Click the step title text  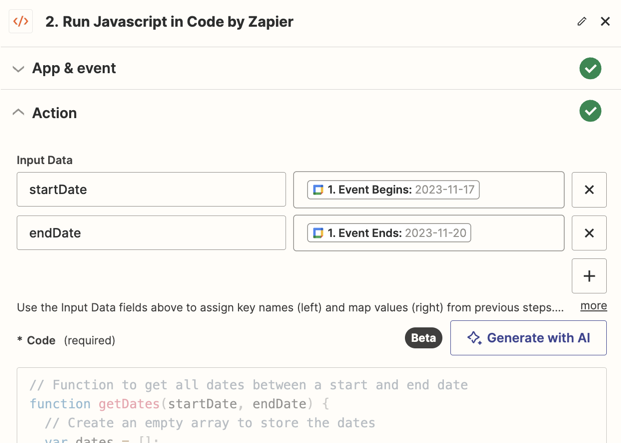tap(169, 21)
